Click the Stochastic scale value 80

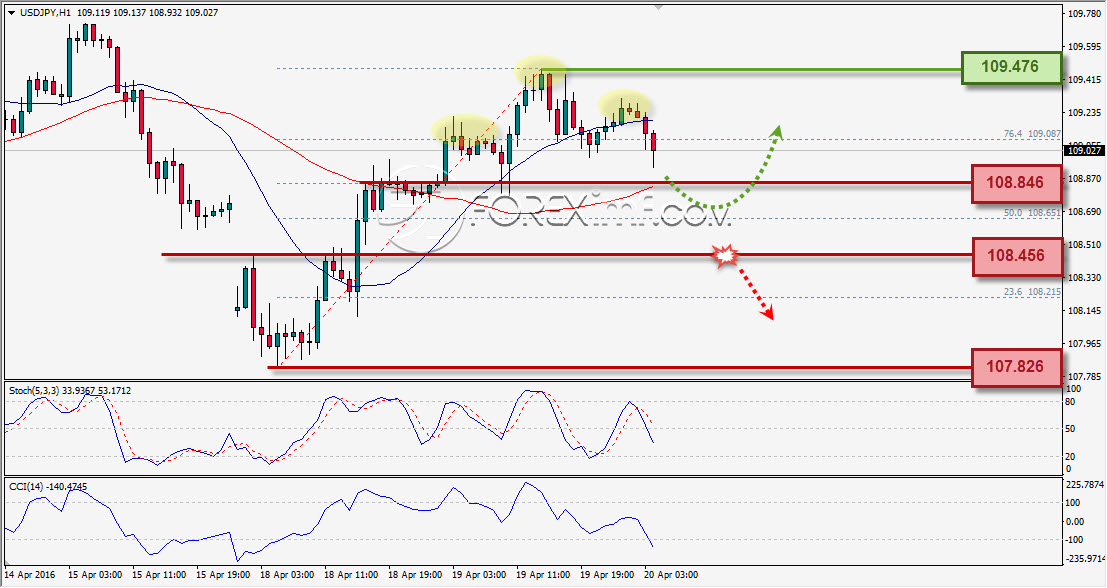(x=1070, y=402)
